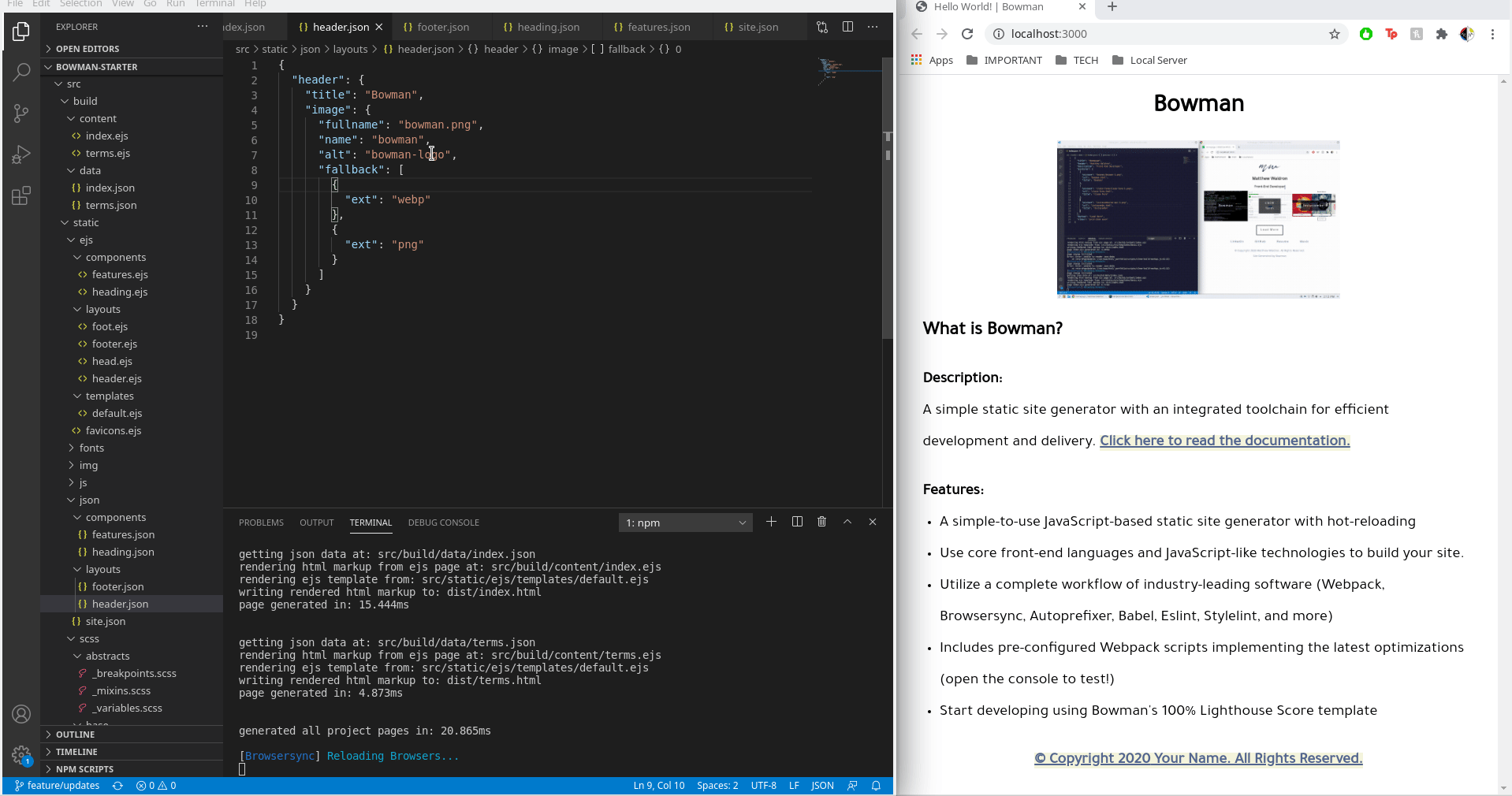Go back in the Chrome browser

917,34
